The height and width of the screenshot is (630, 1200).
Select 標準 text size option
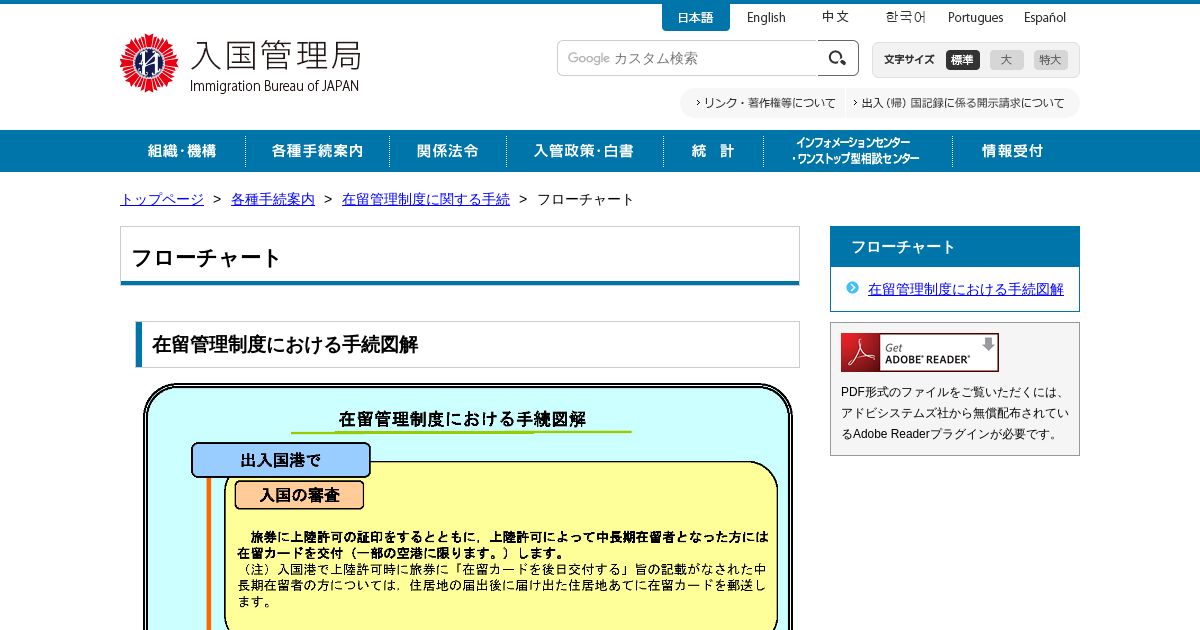[962, 60]
